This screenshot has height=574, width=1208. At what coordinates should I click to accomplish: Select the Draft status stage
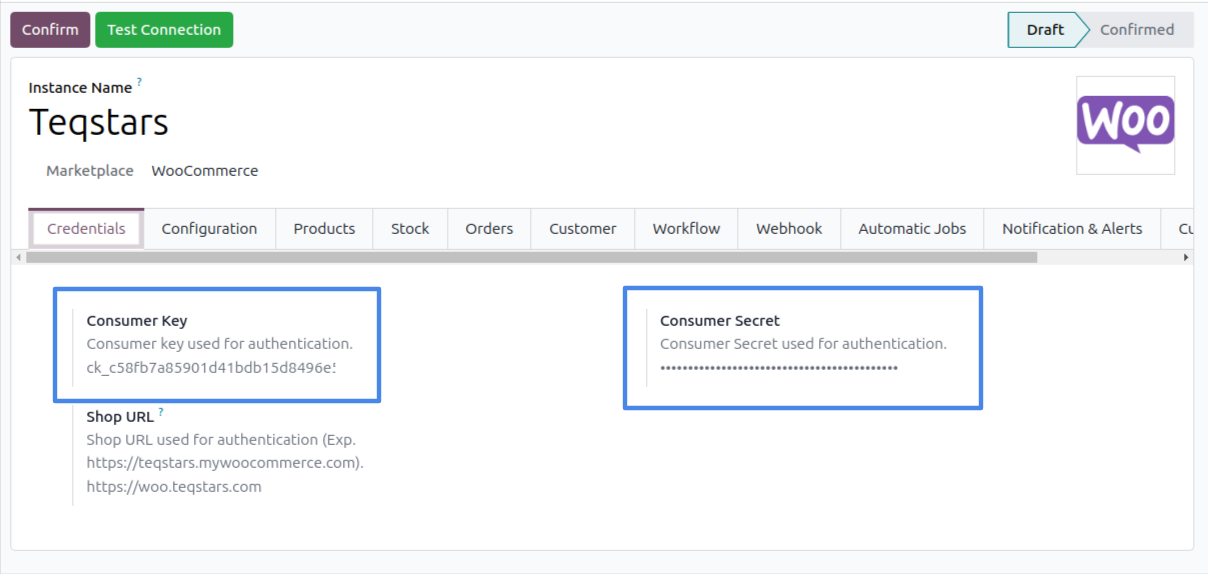pos(1041,30)
